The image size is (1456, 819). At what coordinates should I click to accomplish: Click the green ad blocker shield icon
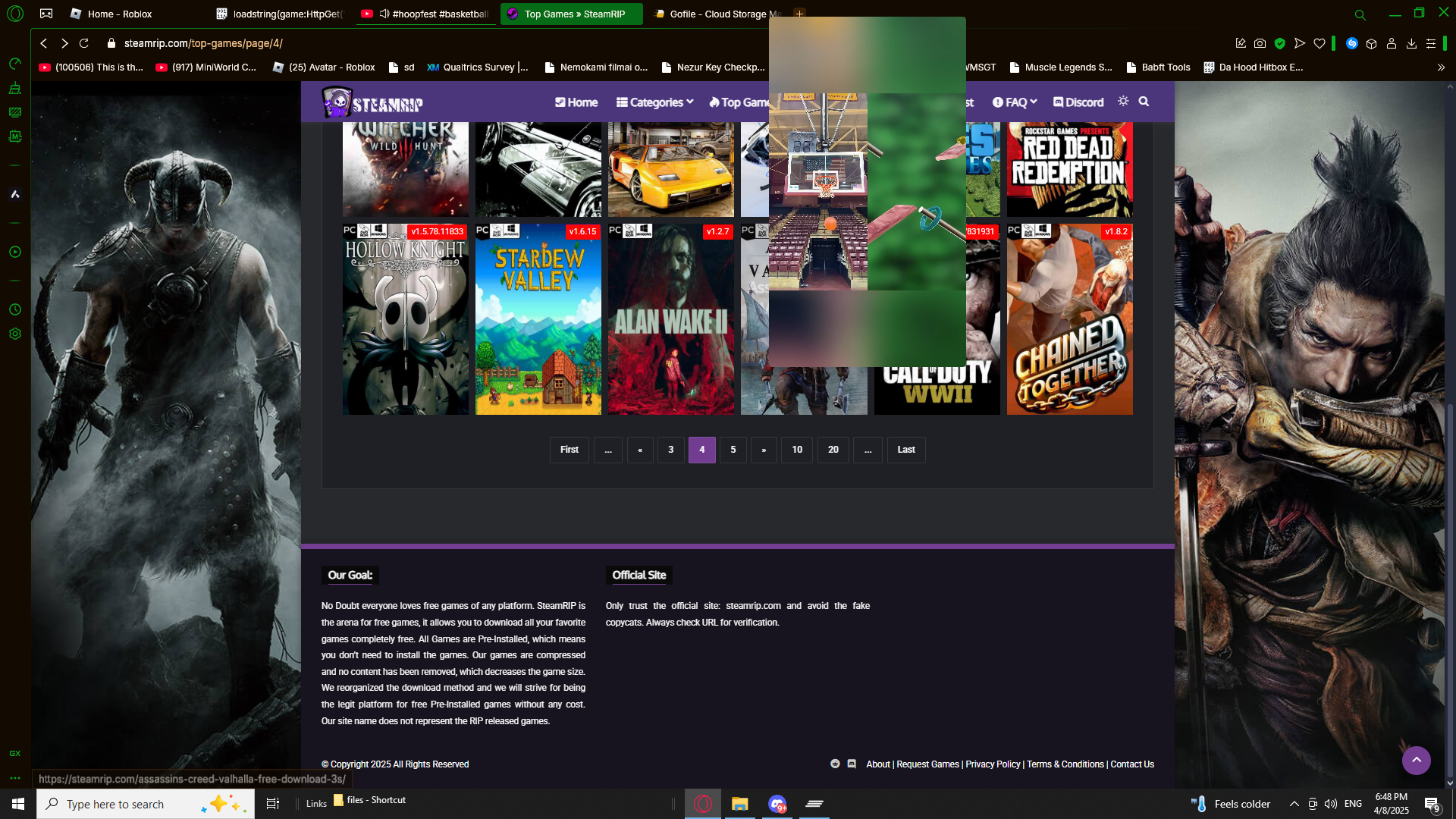click(x=1280, y=43)
